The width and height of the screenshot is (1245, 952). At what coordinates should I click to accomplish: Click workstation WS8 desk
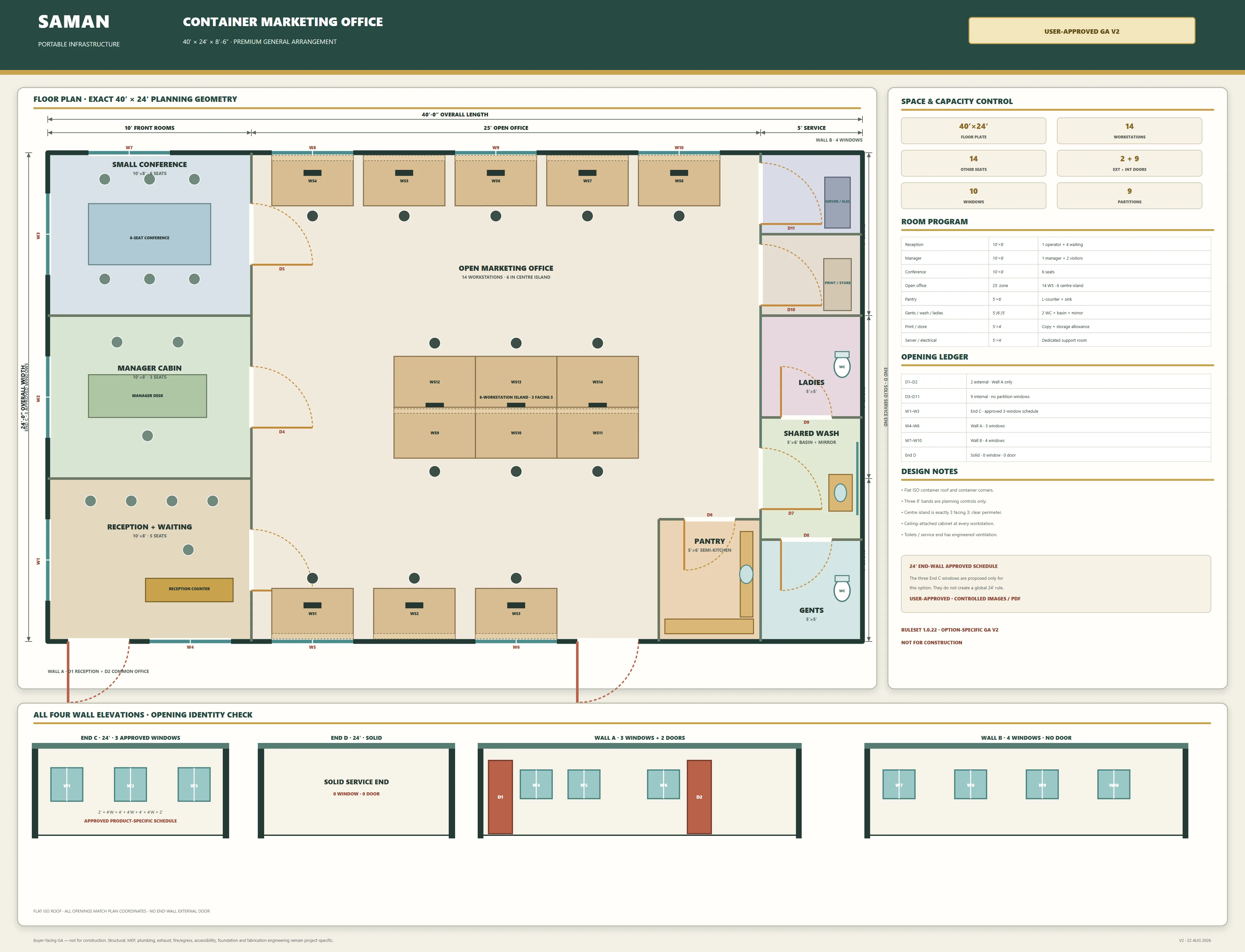(x=679, y=181)
